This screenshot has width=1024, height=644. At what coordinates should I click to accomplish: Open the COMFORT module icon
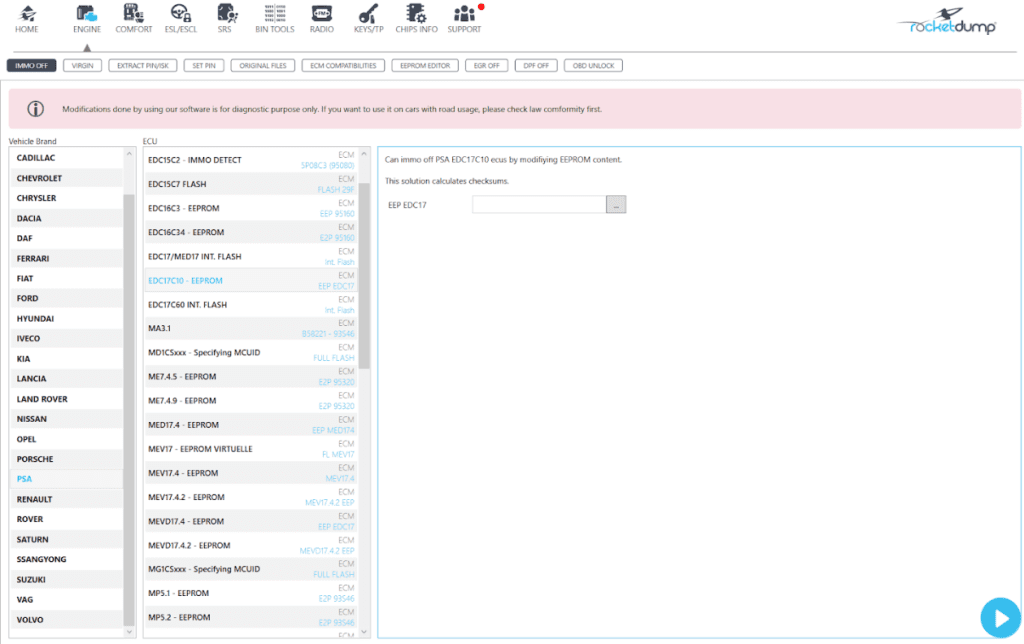133,19
